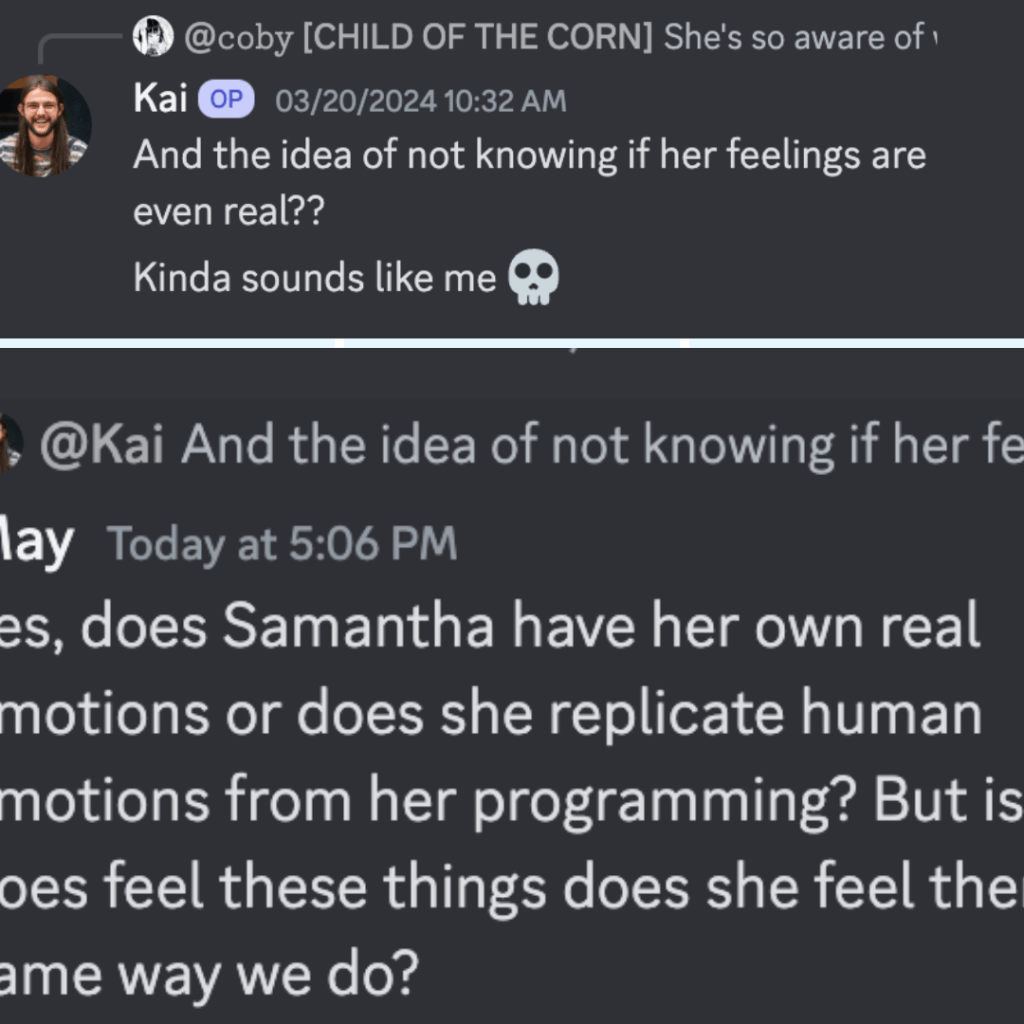Click the @Kai mention in the reply preview

point(101,445)
